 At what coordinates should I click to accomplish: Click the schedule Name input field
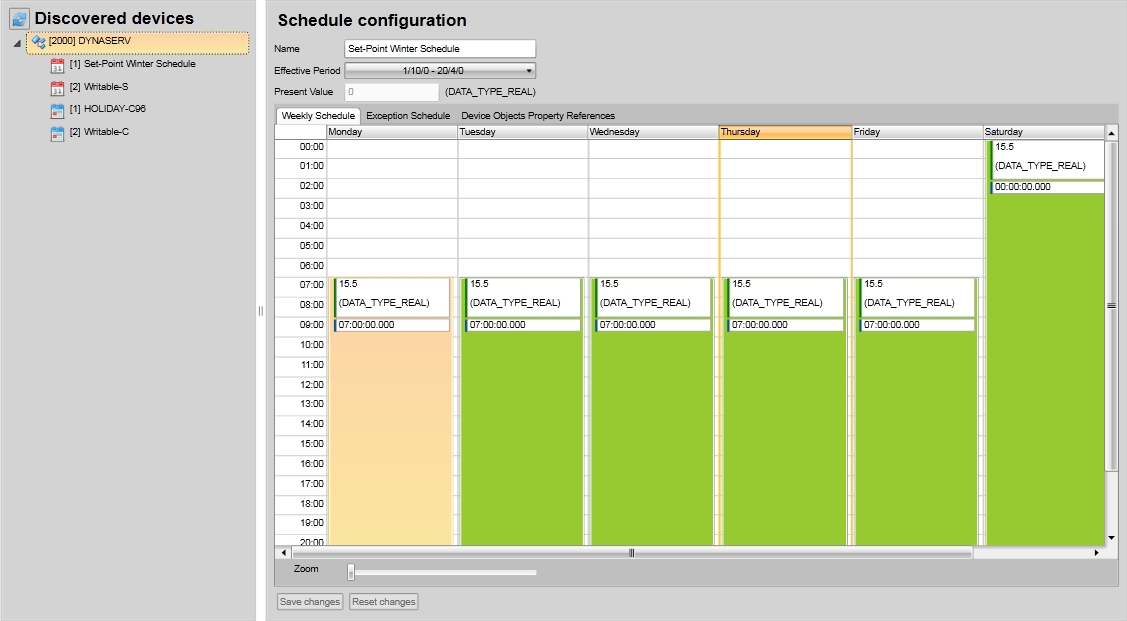click(440, 49)
